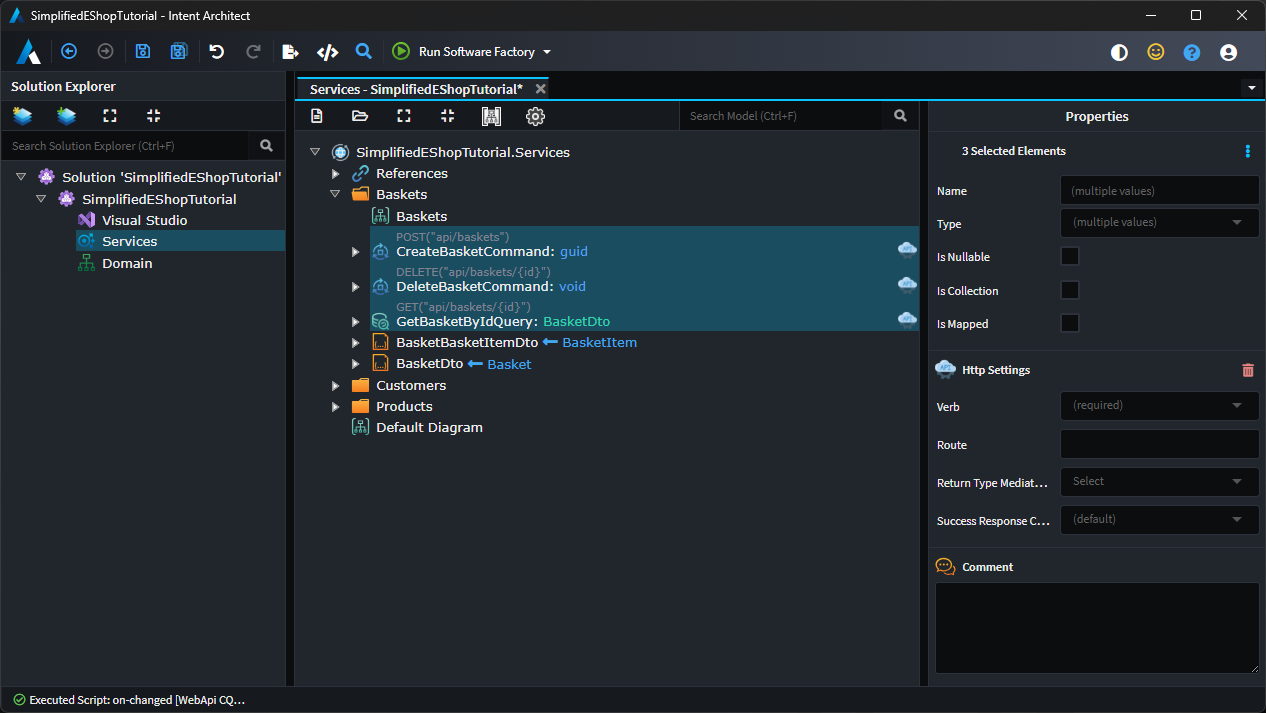Image resolution: width=1266 pixels, height=713 pixels.
Task: Expand the References node
Action: click(x=336, y=174)
